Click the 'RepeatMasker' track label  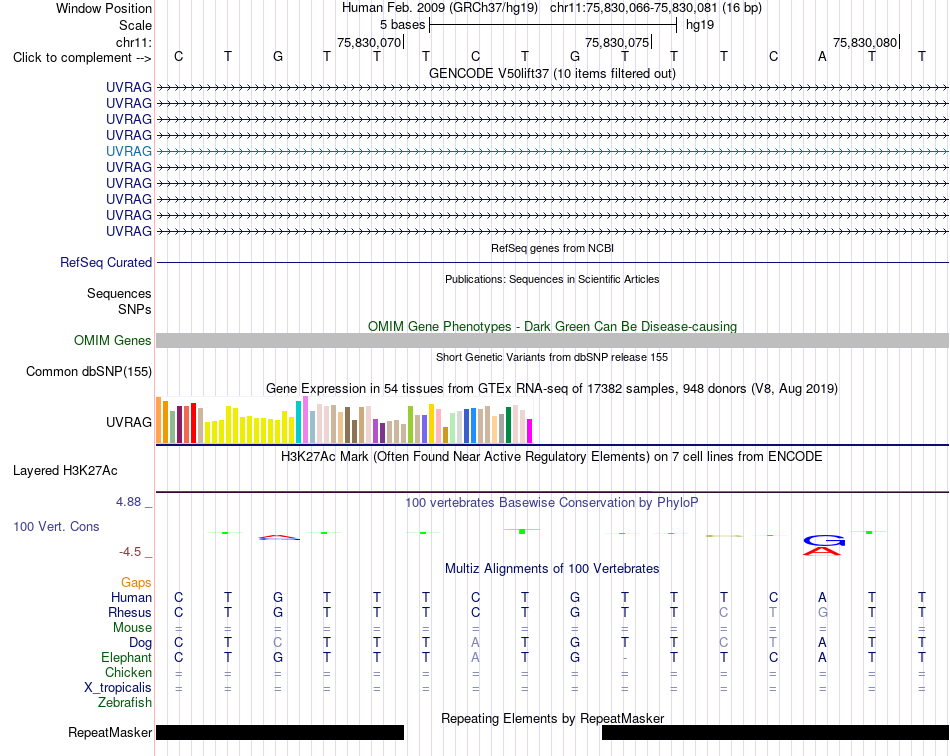point(110,732)
